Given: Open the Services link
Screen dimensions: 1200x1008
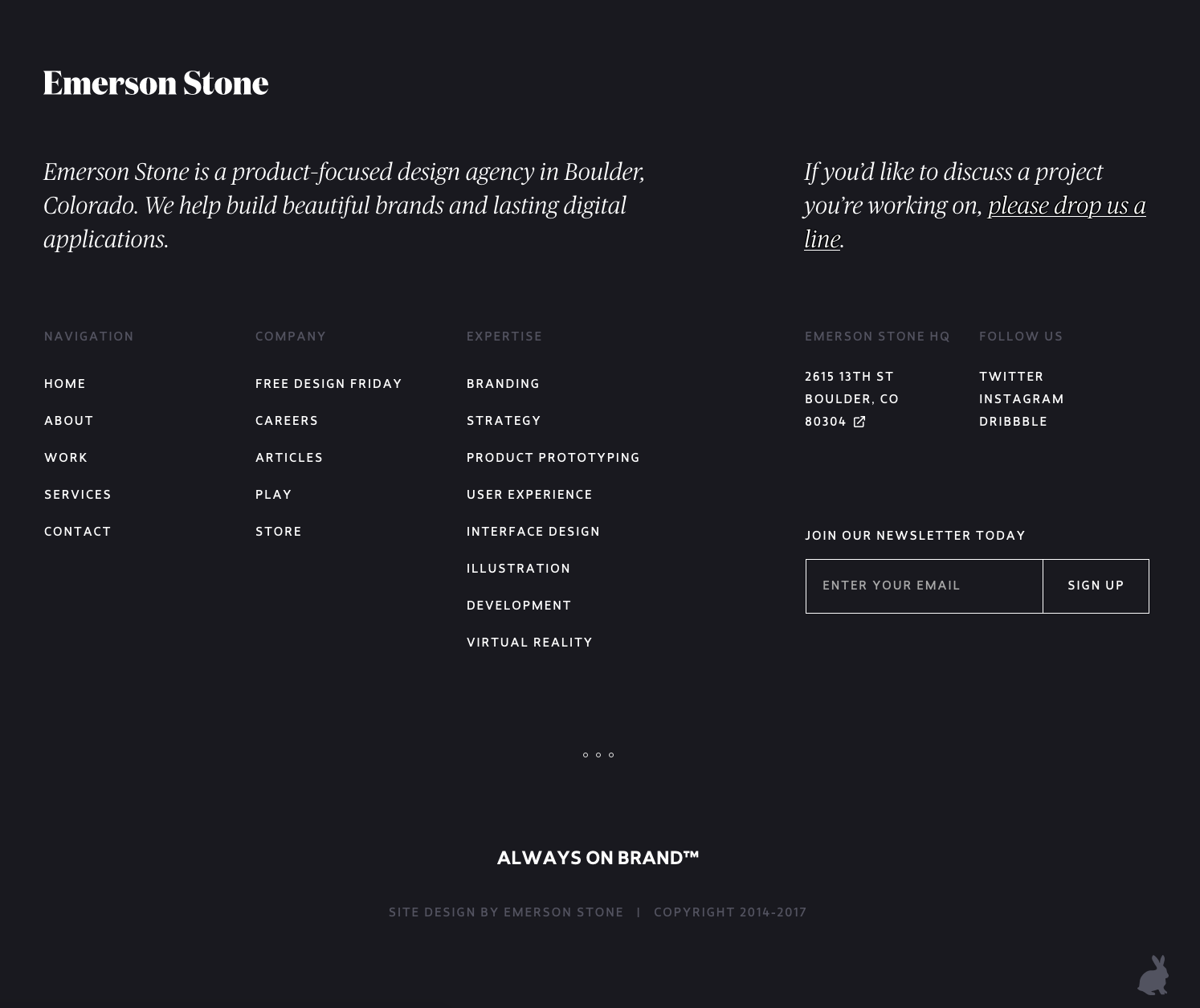Looking at the screenshot, I should coord(78,495).
